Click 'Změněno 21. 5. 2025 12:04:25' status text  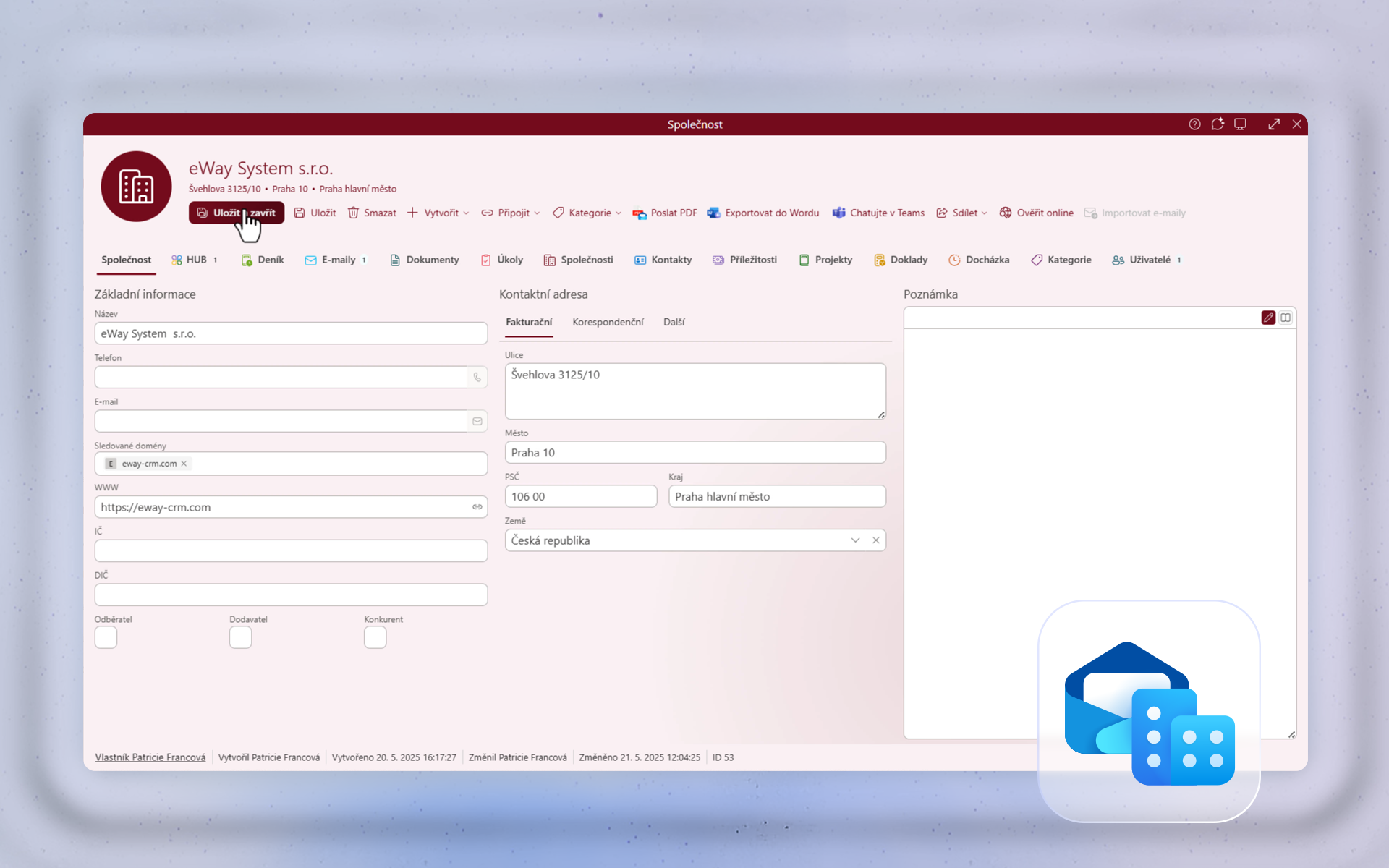click(x=640, y=757)
